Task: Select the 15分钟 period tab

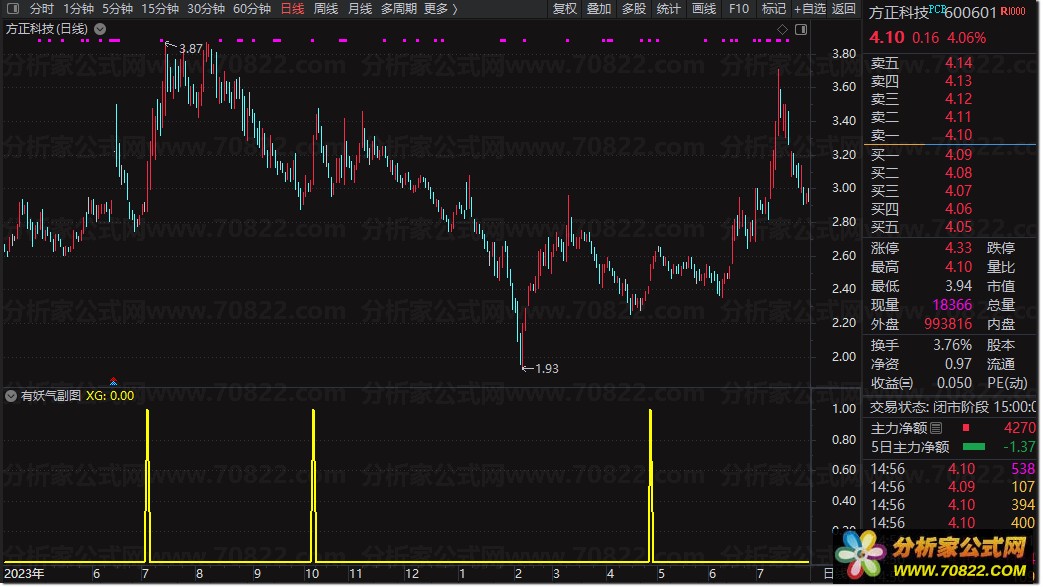Action: [x=160, y=9]
